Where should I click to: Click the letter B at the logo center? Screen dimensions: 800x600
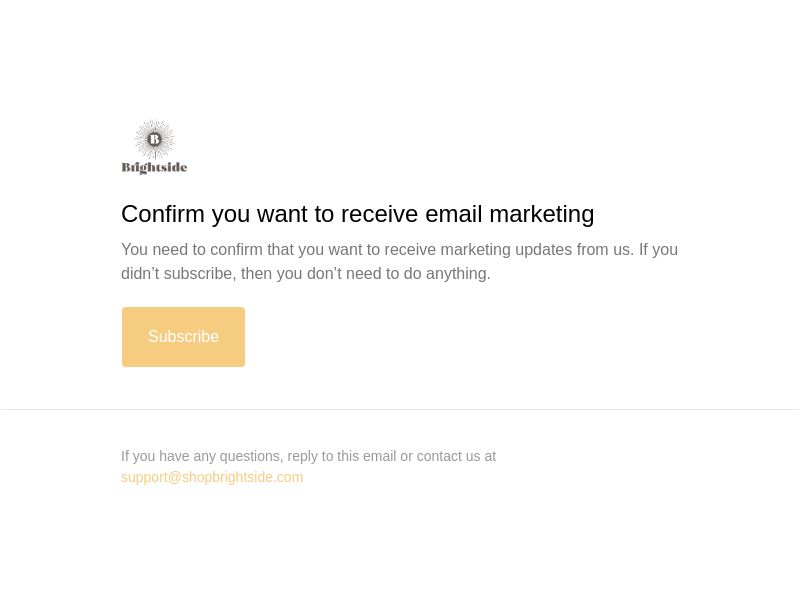pos(154,139)
